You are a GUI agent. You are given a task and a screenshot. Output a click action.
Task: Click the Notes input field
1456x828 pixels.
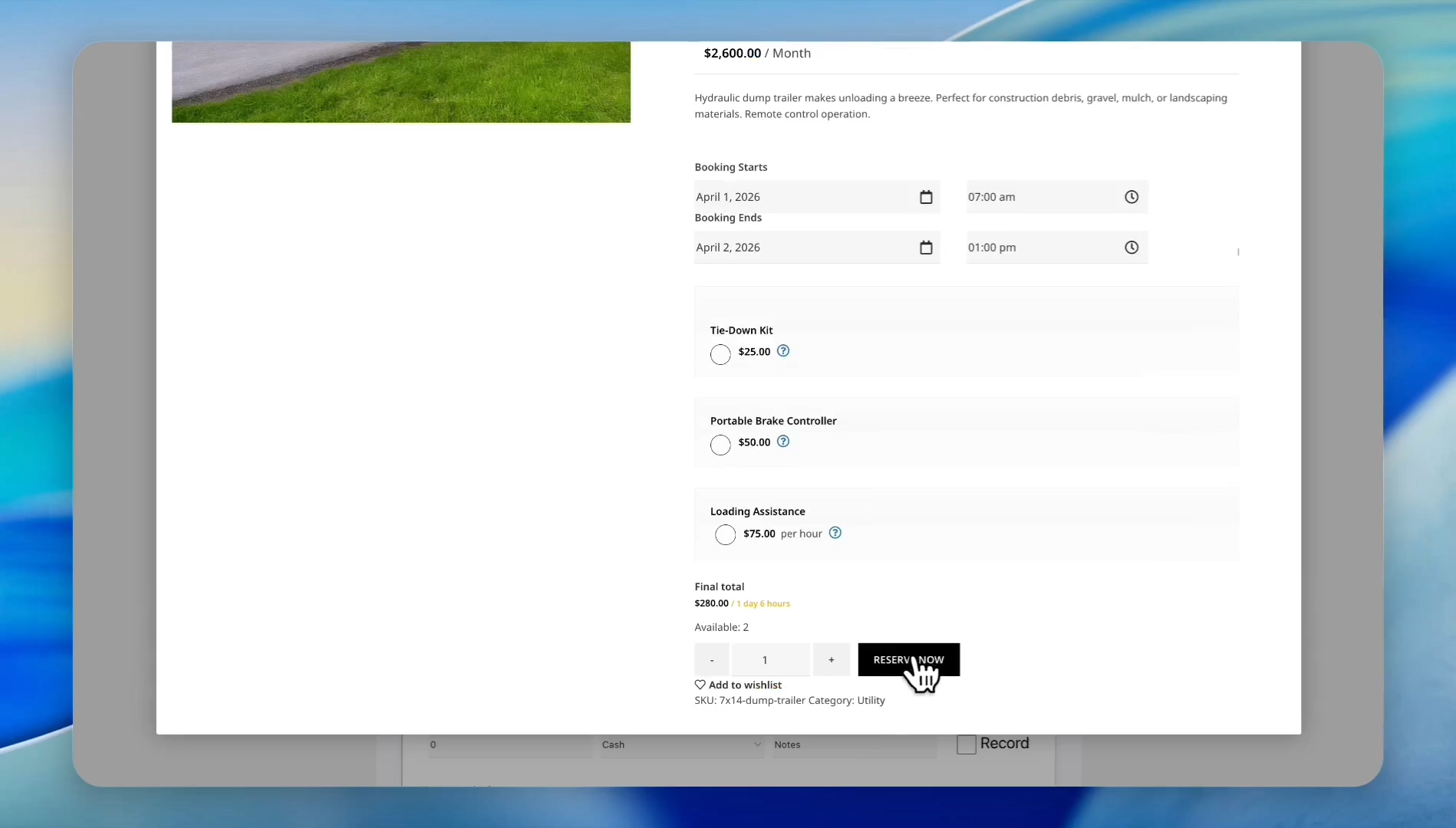(853, 744)
